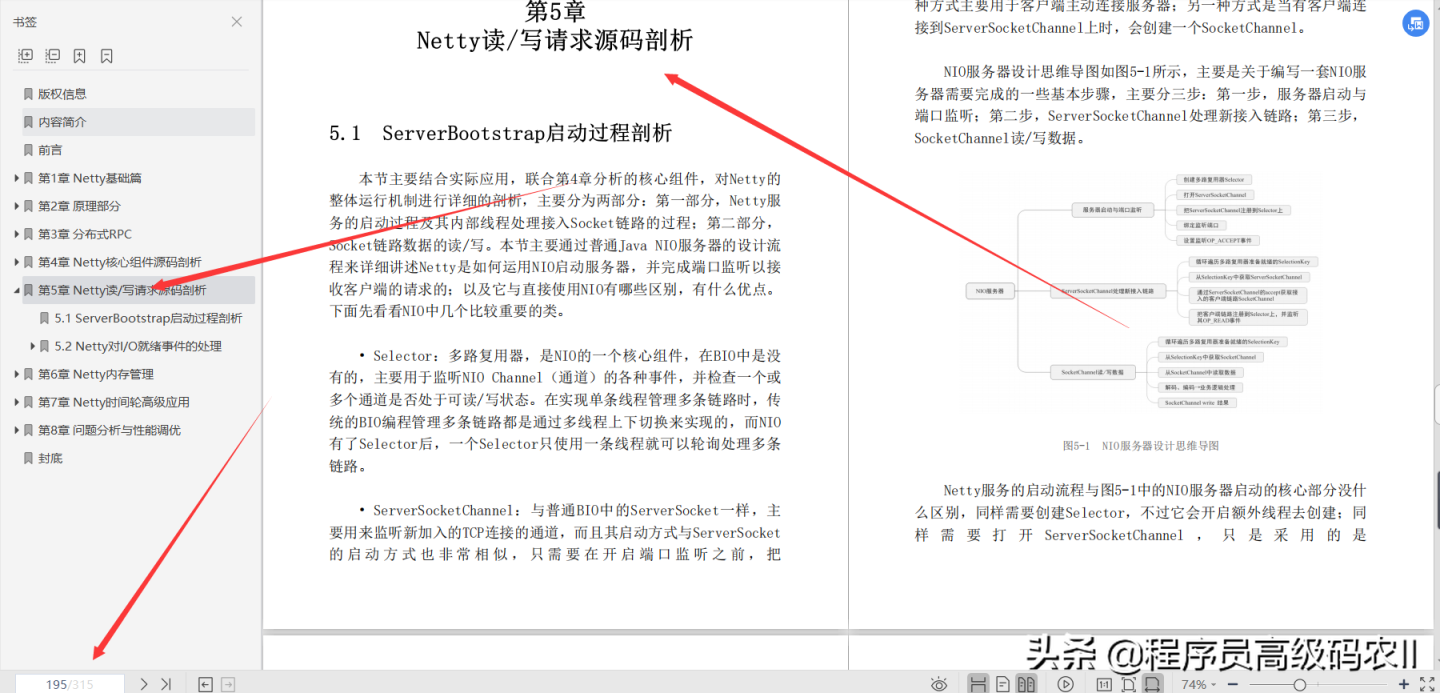Click the collapse all bookmarks icon

(x=53, y=56)
